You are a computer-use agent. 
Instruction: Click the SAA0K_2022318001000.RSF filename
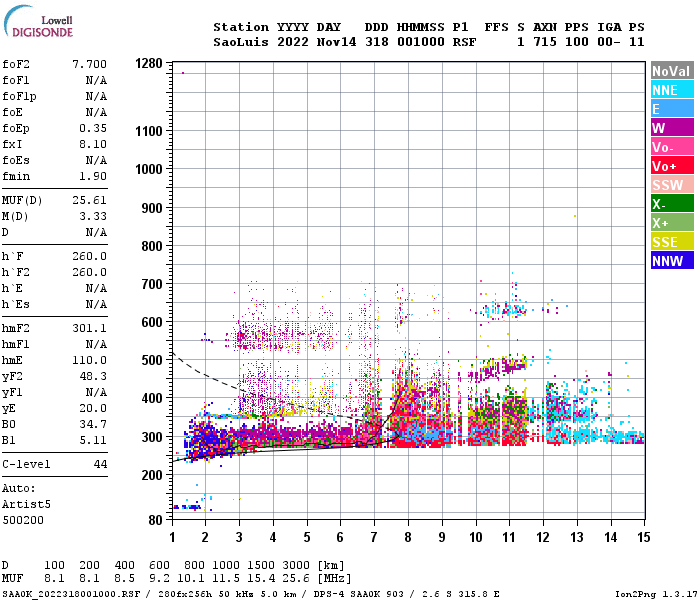71,594
